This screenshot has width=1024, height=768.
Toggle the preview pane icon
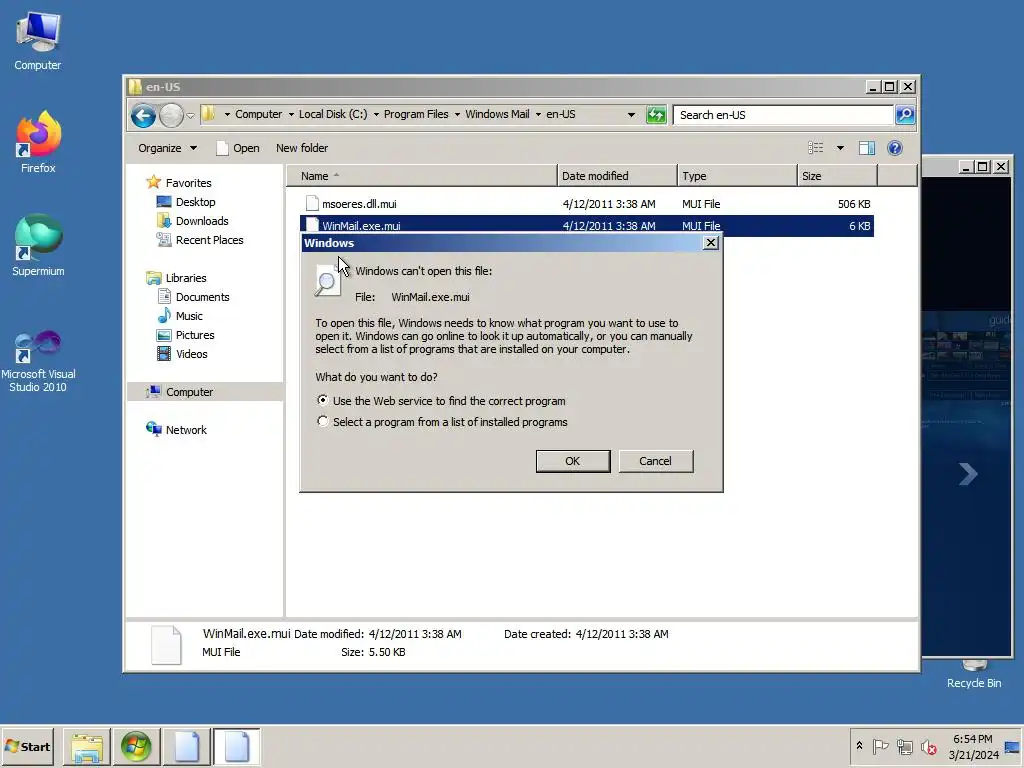tap(867, 148)
